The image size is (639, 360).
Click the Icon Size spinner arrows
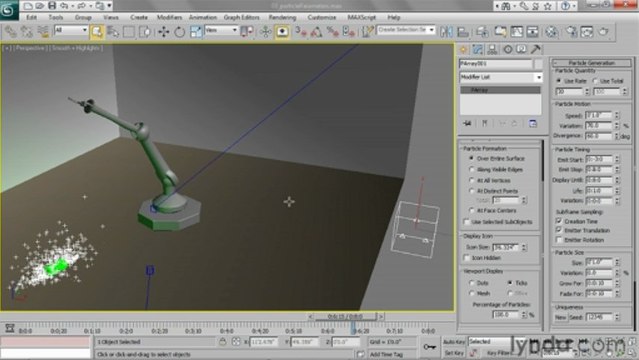pos(524,247)
